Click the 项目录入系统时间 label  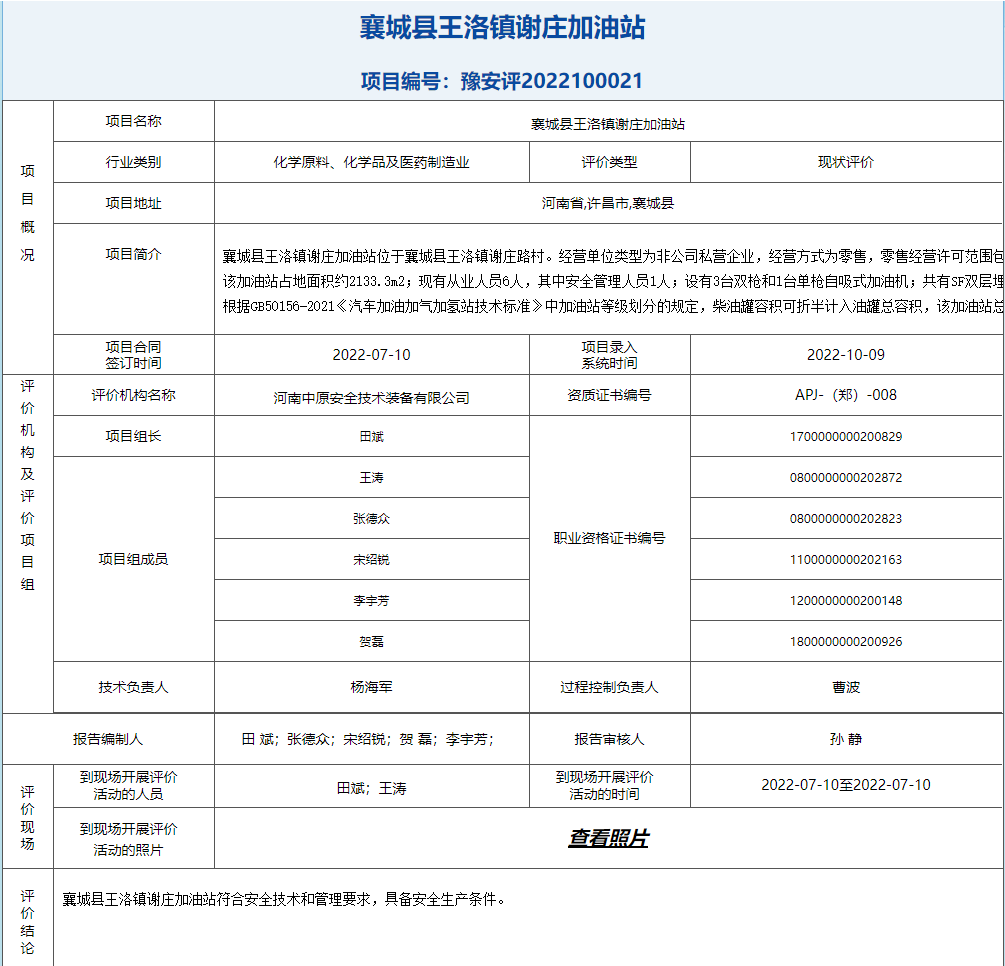point(610,354)
